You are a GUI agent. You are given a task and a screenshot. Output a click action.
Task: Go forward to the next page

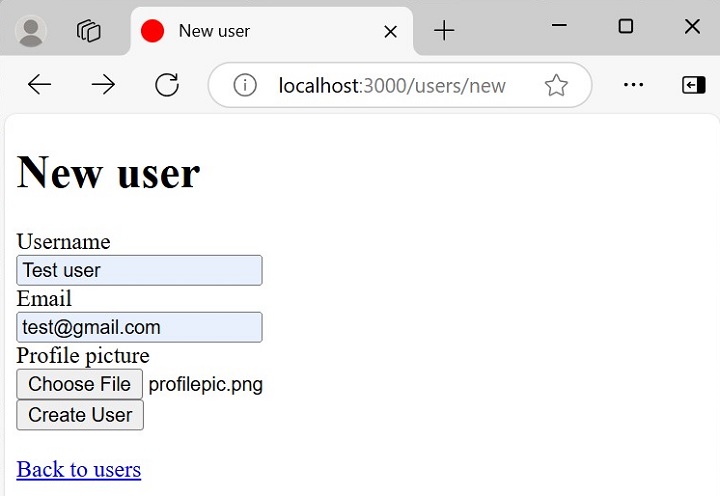[103, 85]
